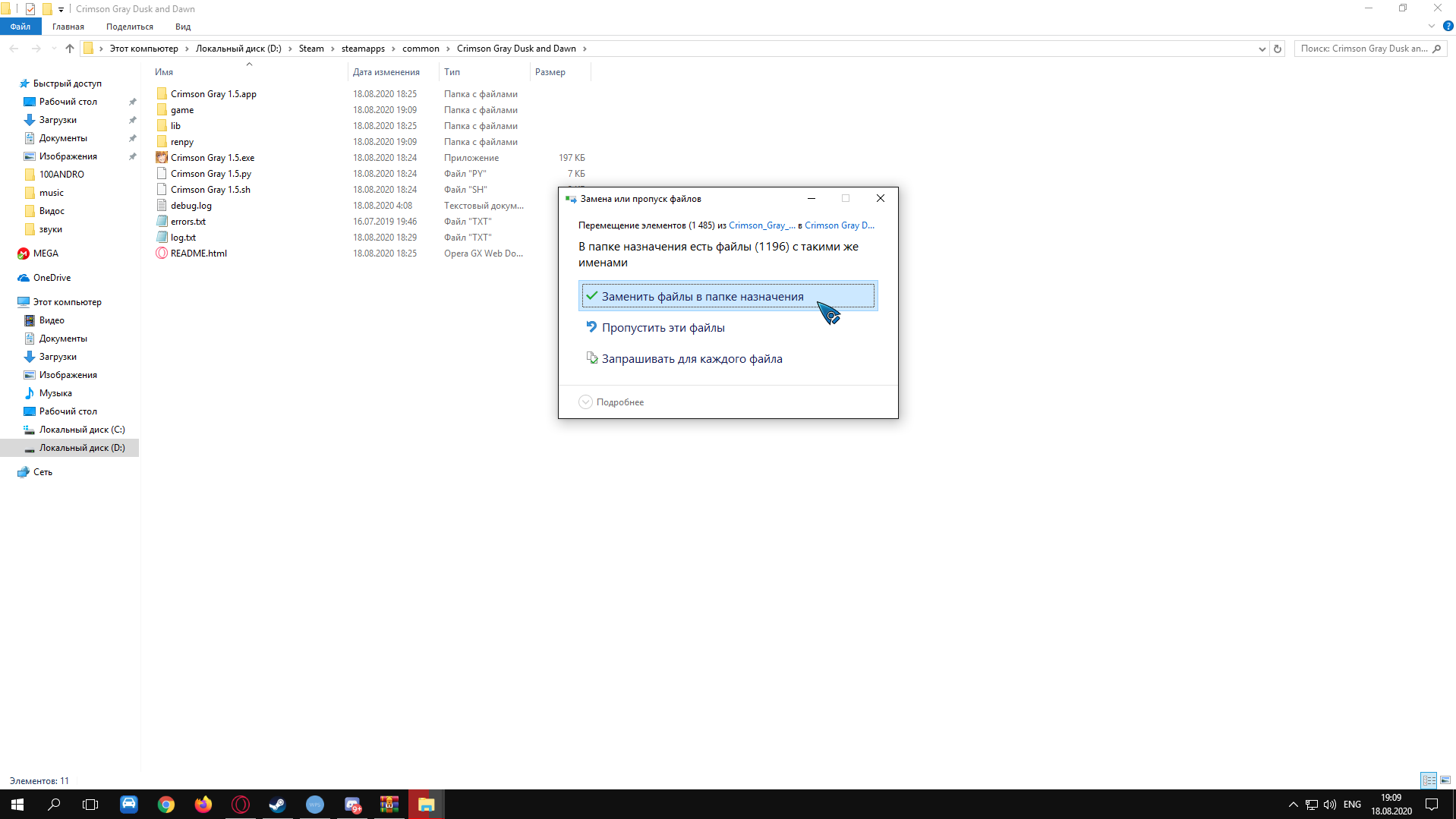The image size is (1456, 819).
Task: Expand Подробнее details in the dialog
Action: [x=611, y=402]
